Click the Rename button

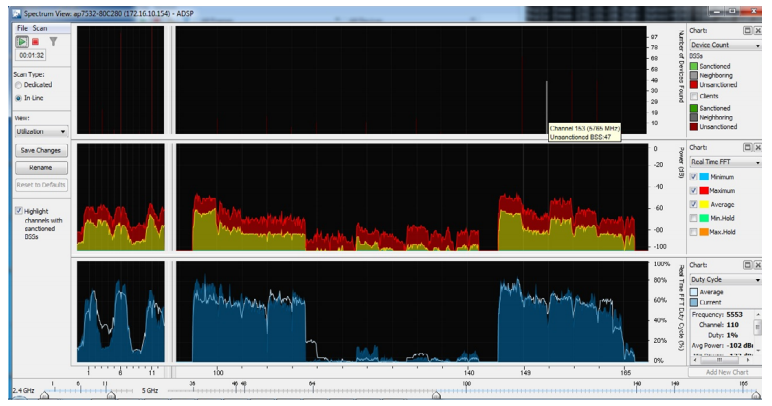(x=41, y=168)
